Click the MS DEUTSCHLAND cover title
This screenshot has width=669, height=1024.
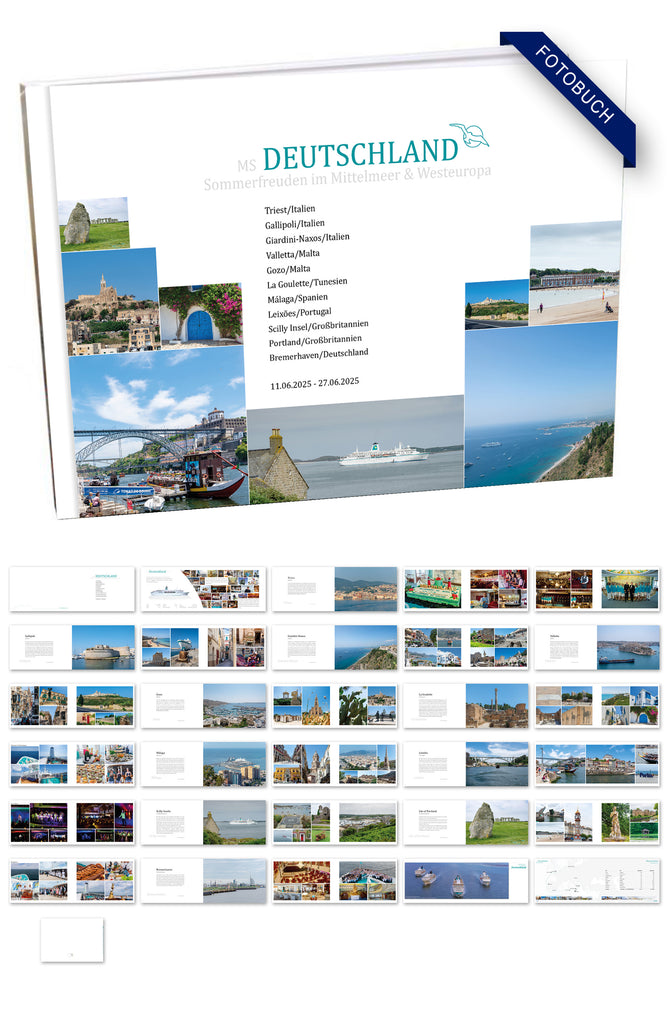[x=347, y=154]
